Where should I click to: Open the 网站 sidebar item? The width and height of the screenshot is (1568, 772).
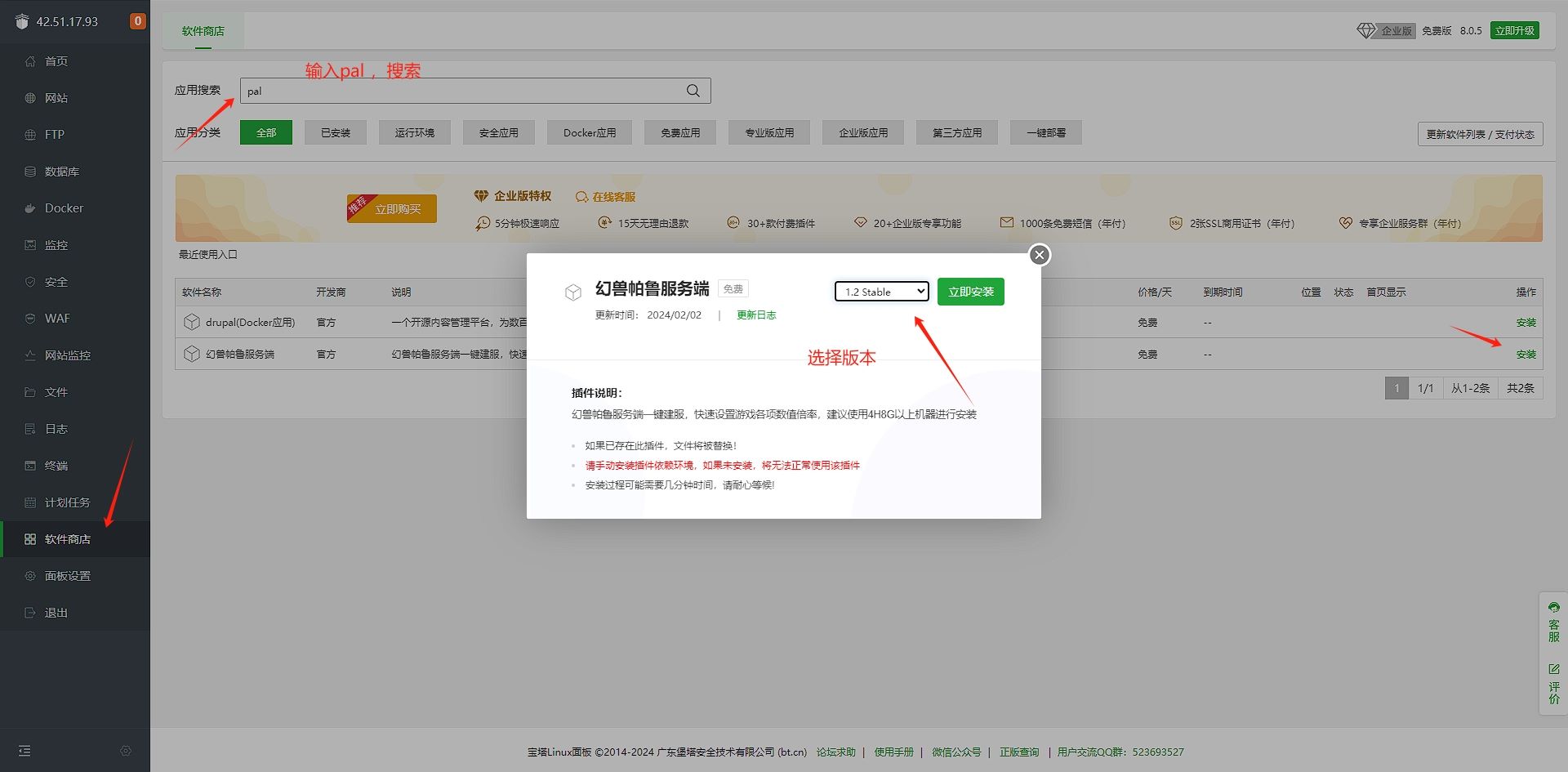click(56, 98)
